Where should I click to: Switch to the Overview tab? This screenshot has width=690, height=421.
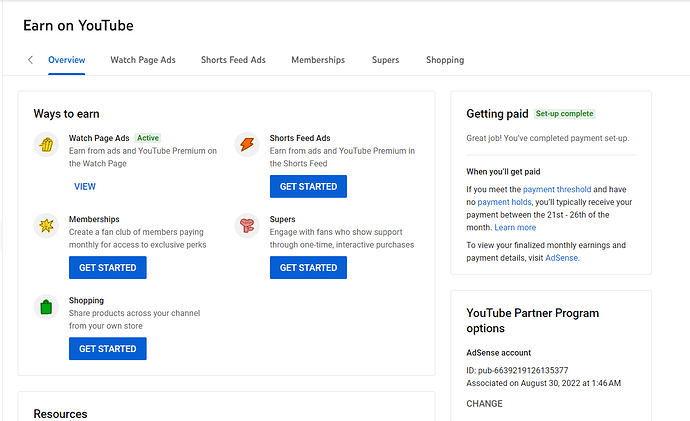[x=67, y=60]
